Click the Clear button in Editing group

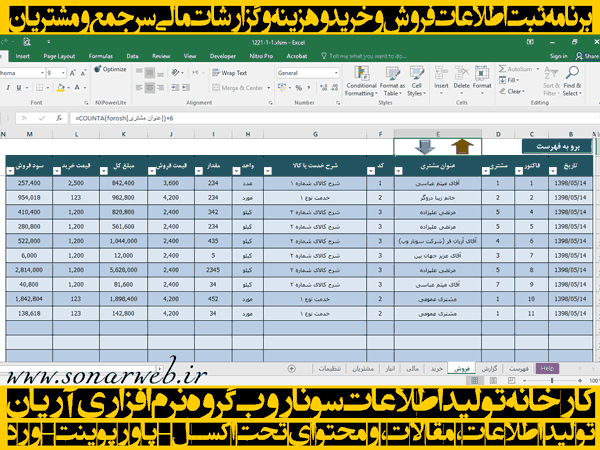512,91
